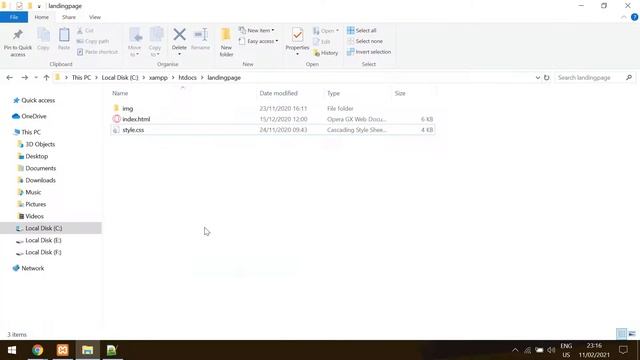640x360 pixels.
Task: Click the Paste ribbon icon
Action: tap(64, 40)
